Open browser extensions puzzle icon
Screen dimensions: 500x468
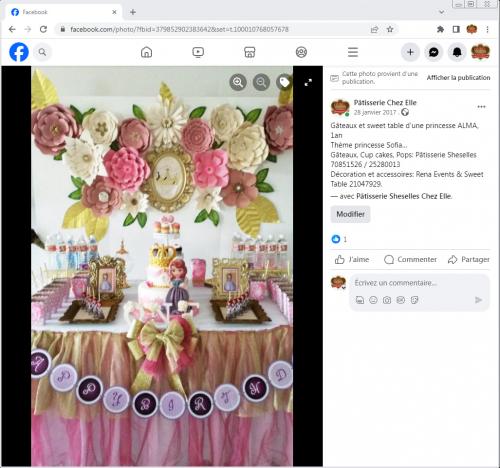point(440,29)
